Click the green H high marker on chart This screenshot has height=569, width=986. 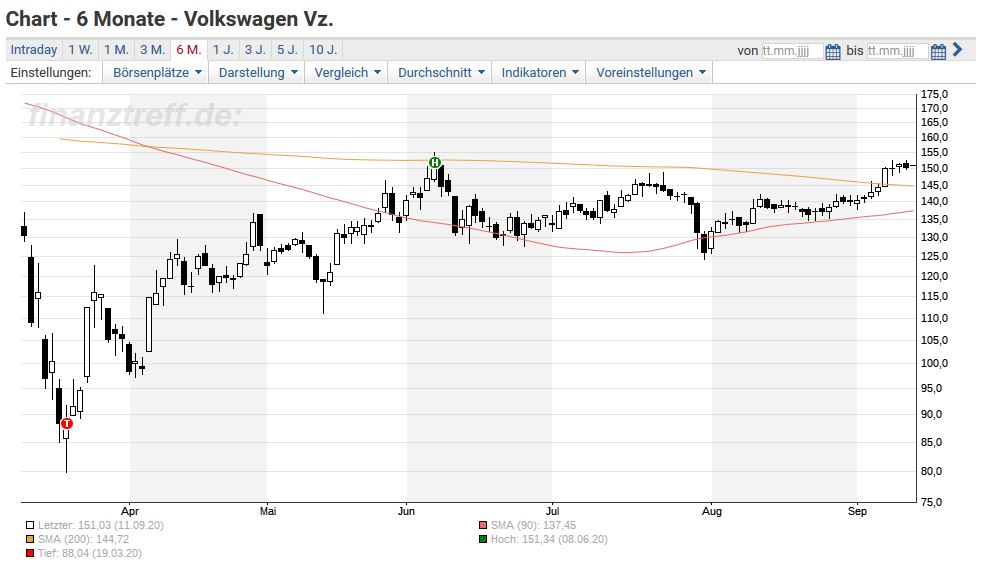435,163
